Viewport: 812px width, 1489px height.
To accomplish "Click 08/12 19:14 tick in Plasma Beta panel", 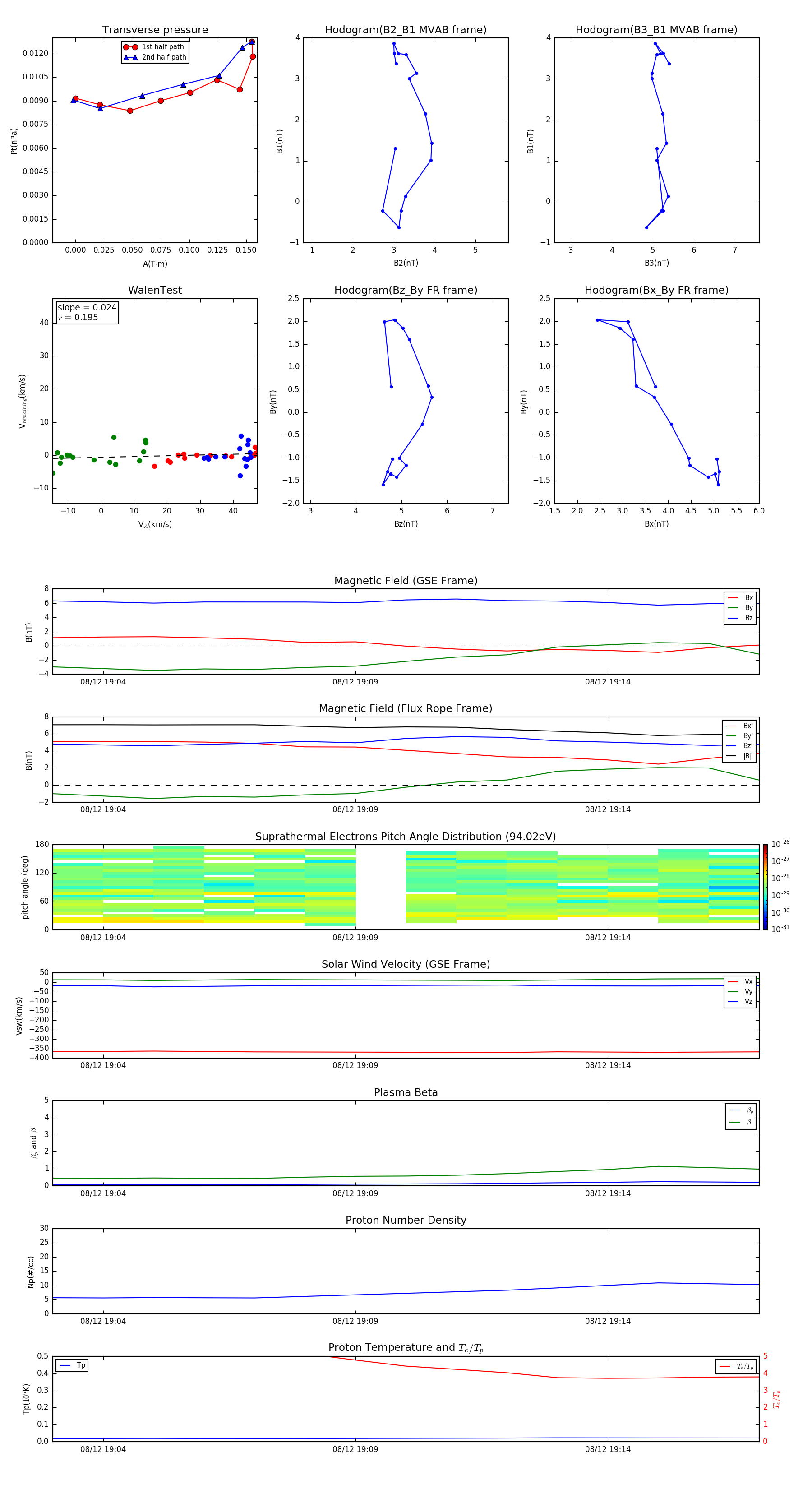I will click(x=607, y=1193).
